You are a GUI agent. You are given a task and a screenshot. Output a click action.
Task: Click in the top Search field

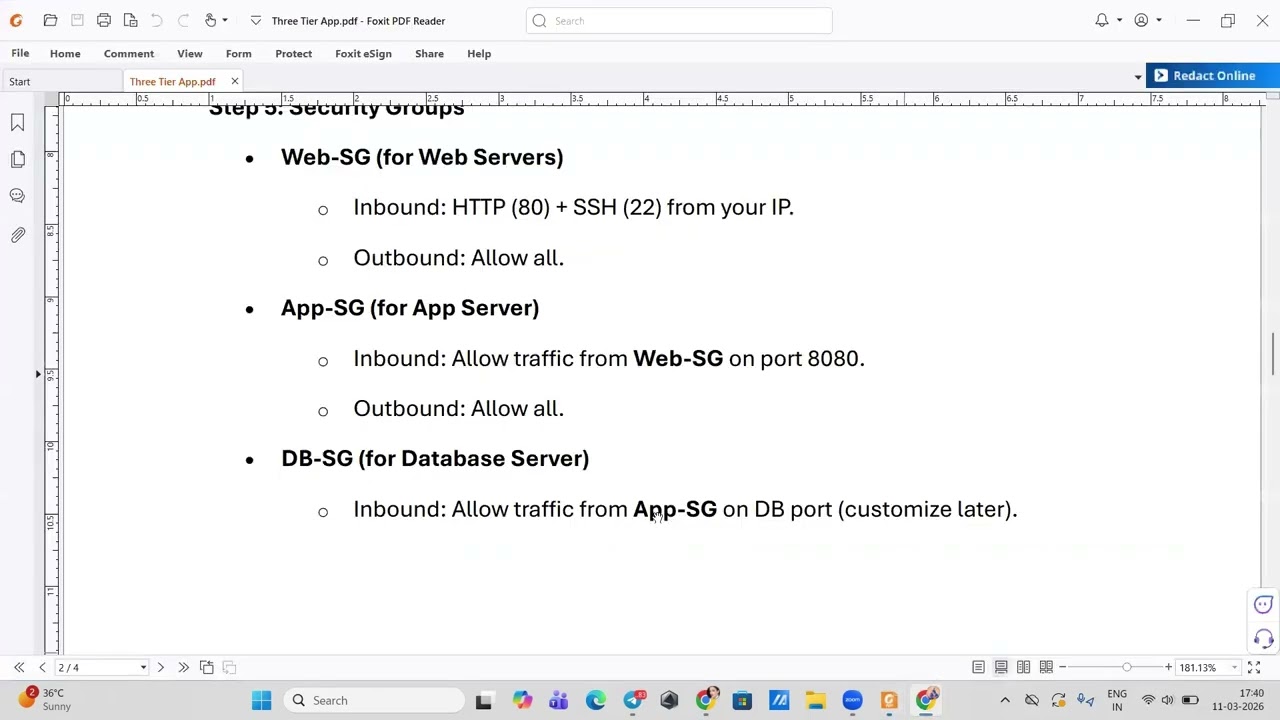click(679, 20)
